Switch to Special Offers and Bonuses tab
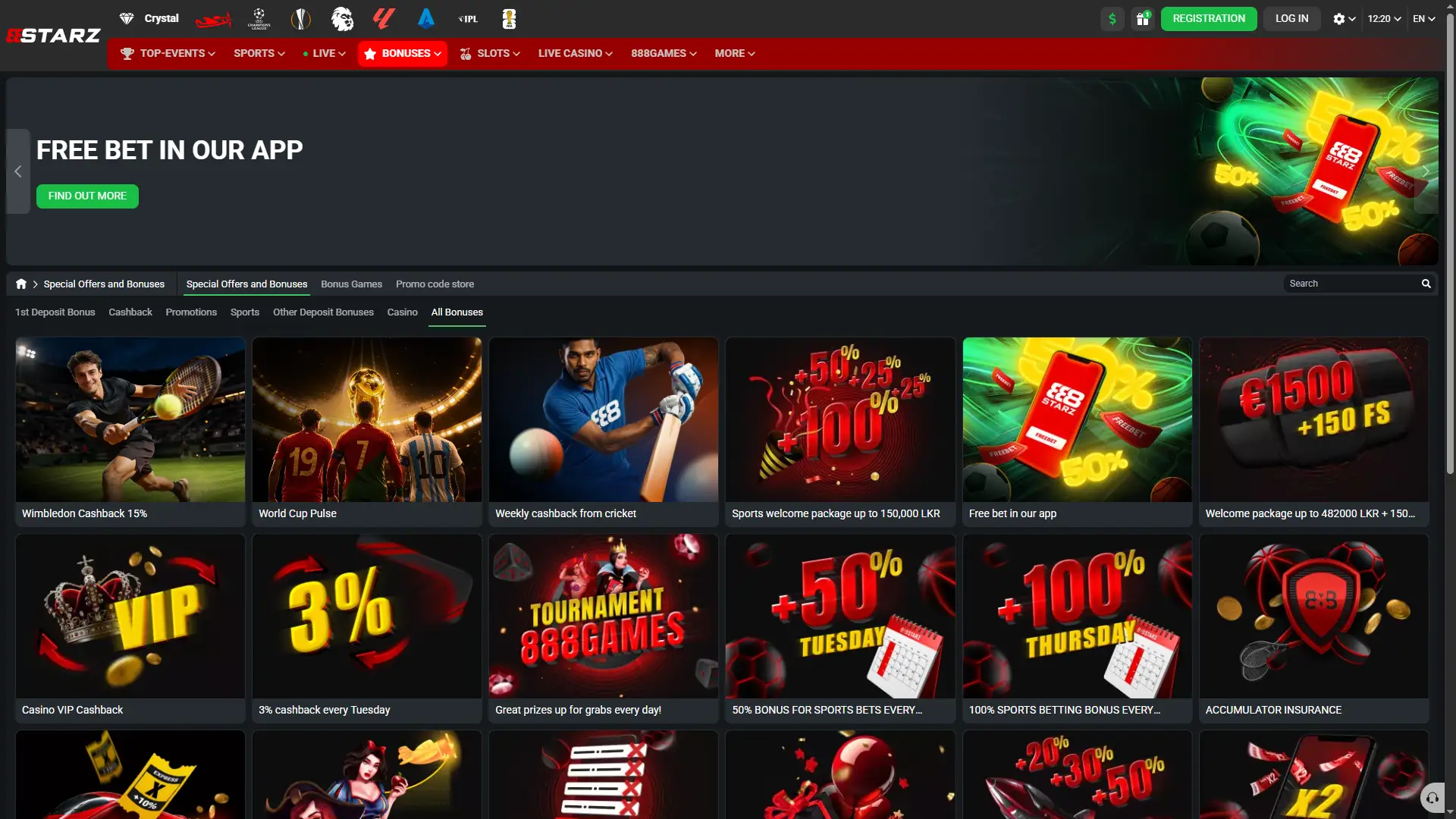 coord(247,284)
